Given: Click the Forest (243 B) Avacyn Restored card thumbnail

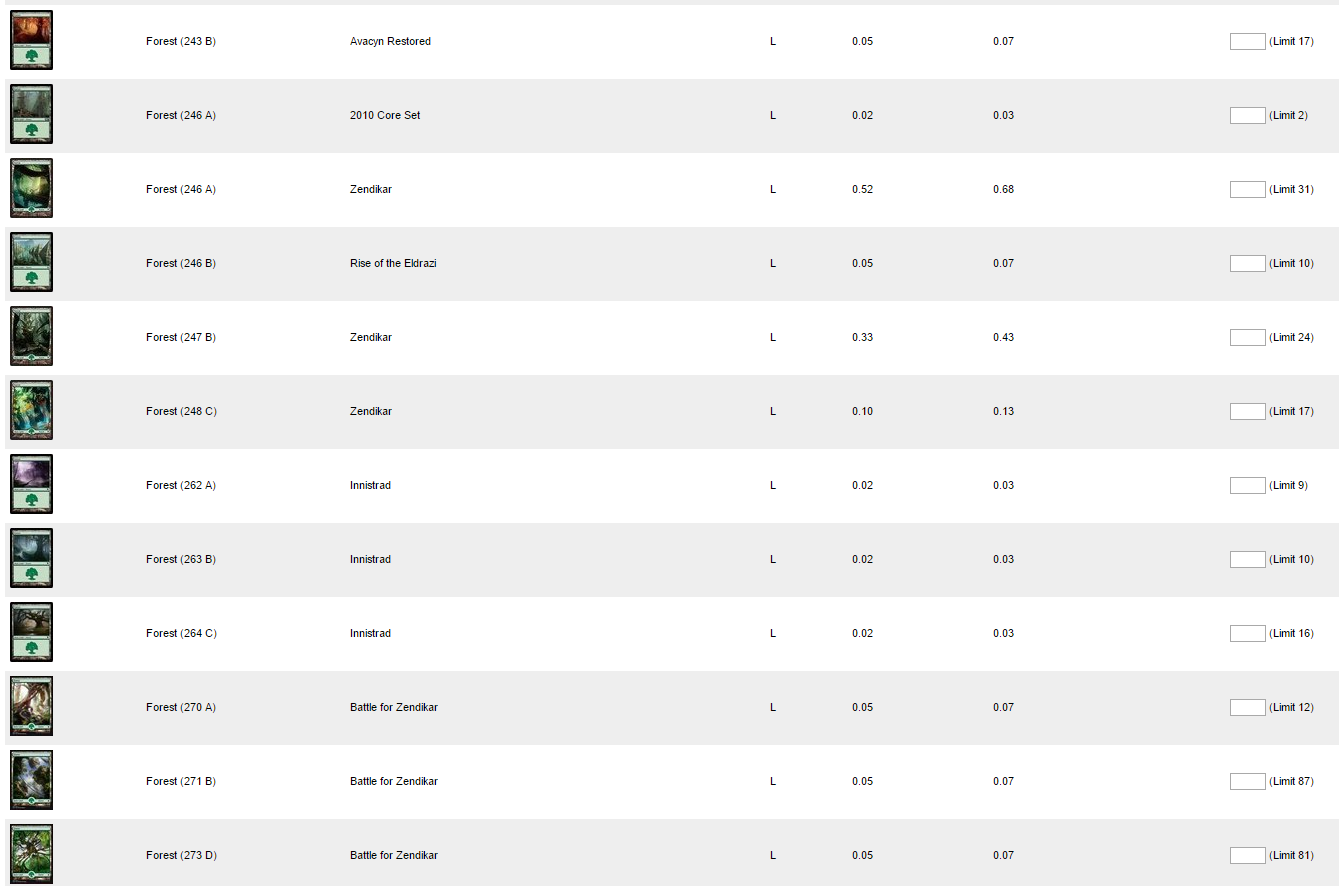Looking at the screenshot, I should 31,41.
